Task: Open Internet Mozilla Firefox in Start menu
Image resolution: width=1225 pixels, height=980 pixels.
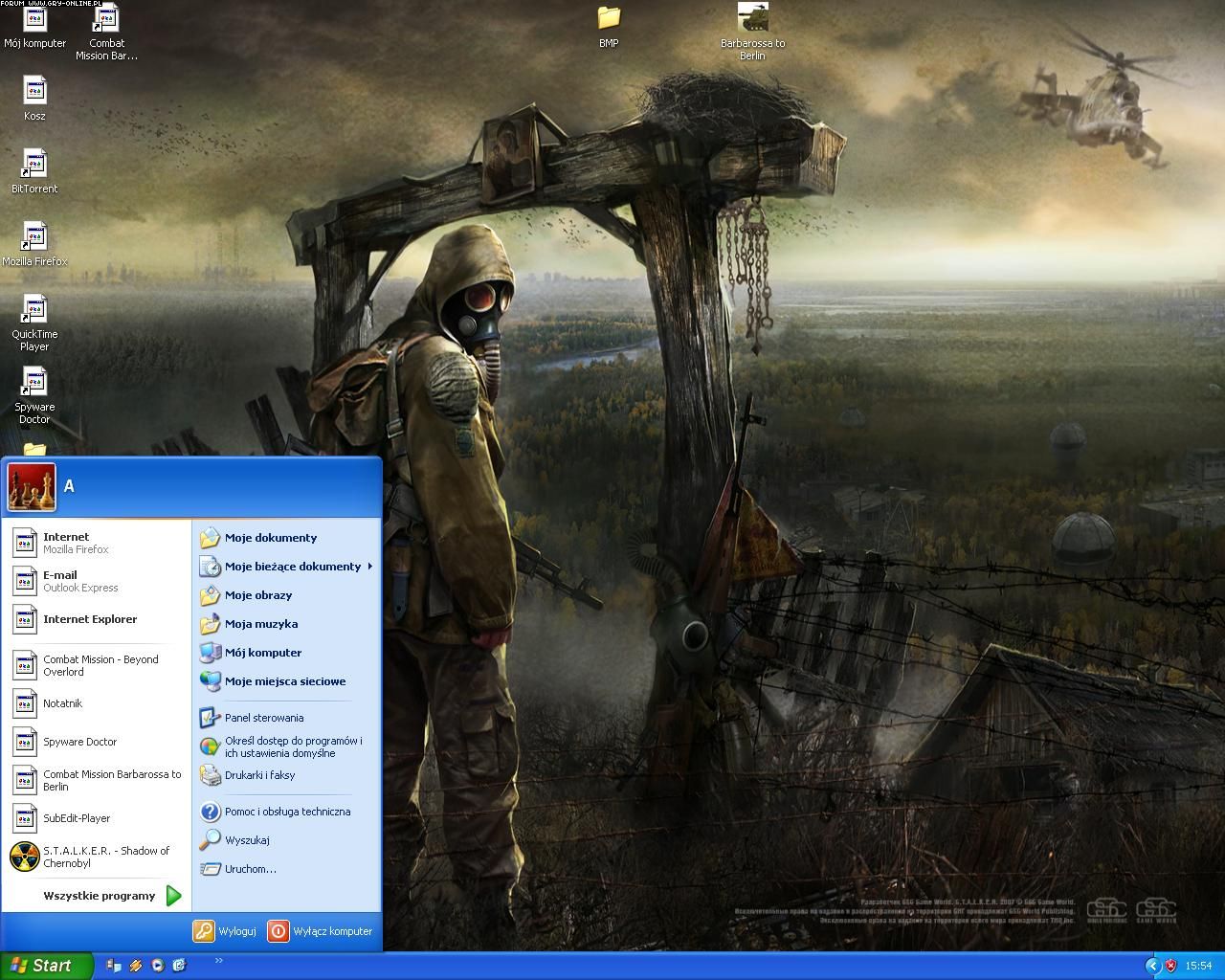Action: [96, 543]
